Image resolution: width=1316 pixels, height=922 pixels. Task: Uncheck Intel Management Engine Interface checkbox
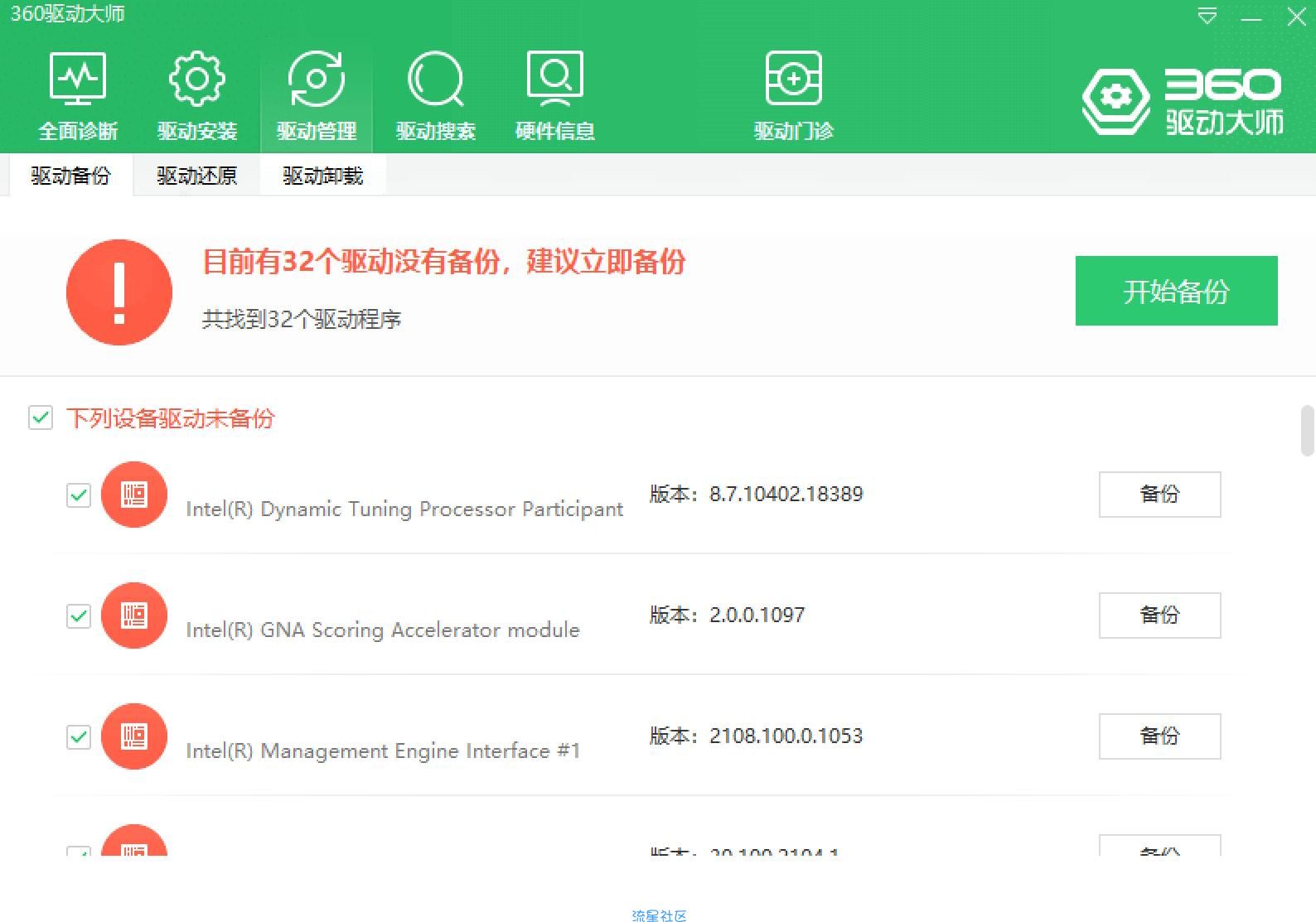(x=79, y=737)
